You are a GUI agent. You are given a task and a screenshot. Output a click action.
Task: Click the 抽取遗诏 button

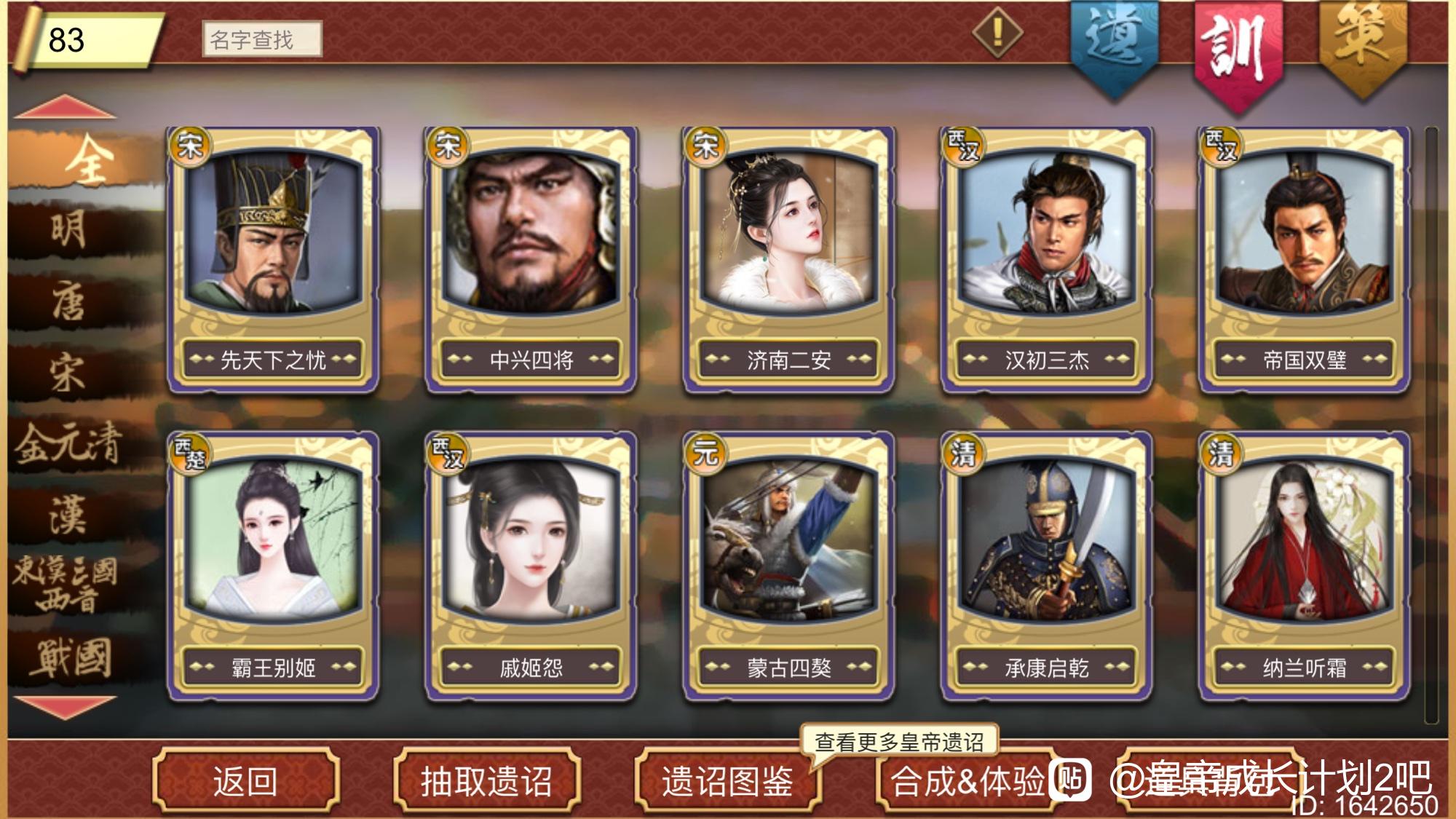click(486, 781)
